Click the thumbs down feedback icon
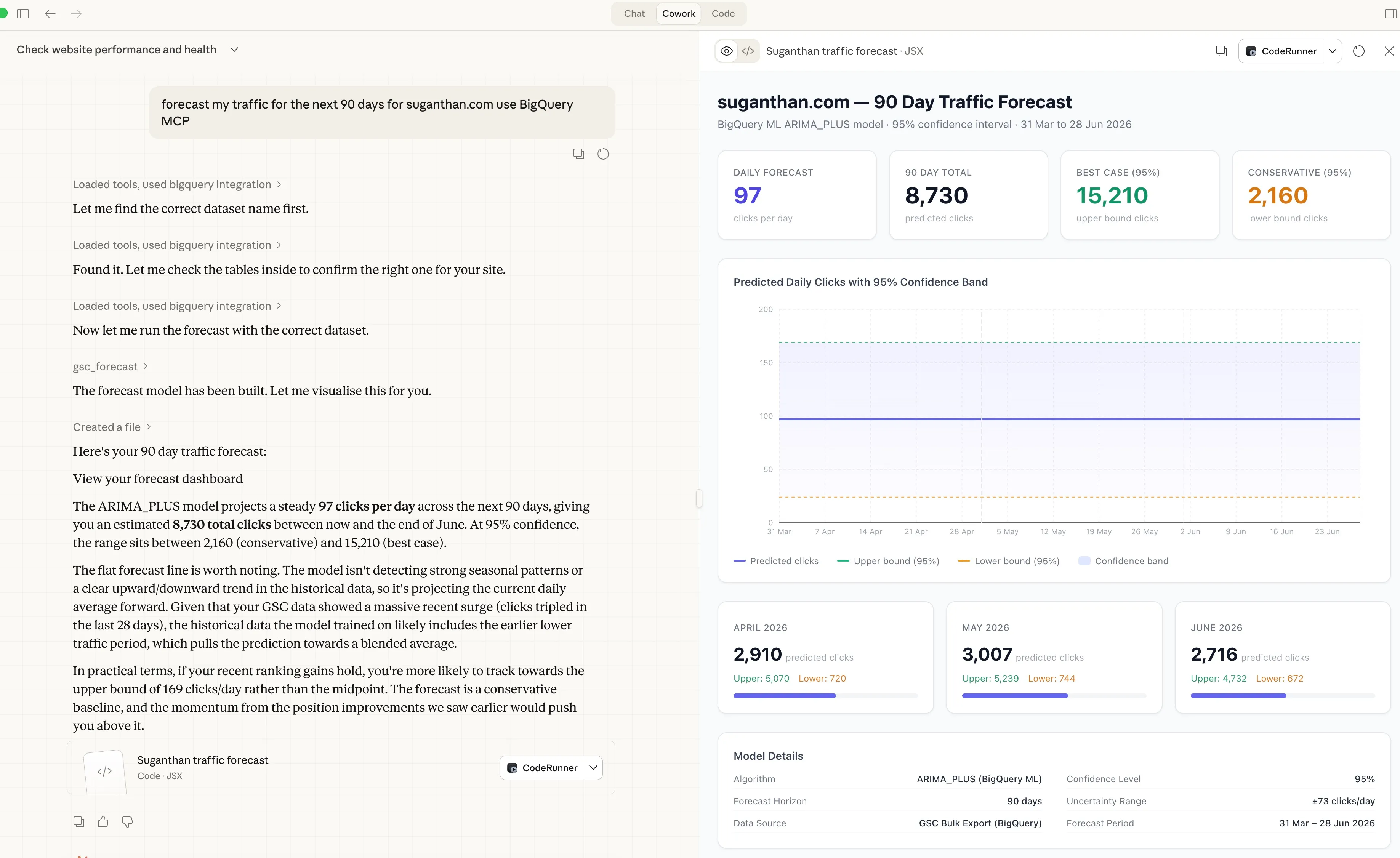This screenshot has height=858, width=1400. (x=127, y=822)
